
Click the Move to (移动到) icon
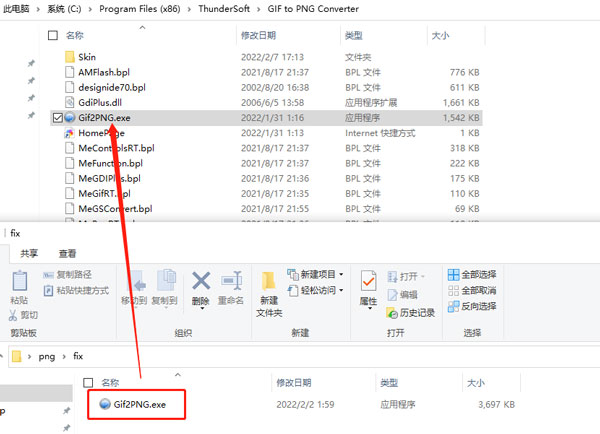coord(136,282)
